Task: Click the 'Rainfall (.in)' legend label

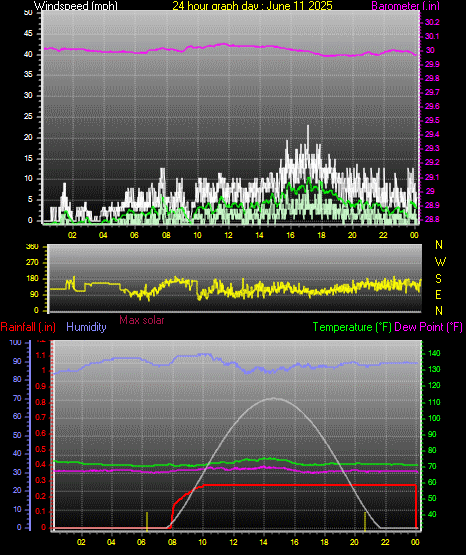Action: point(28,327)
